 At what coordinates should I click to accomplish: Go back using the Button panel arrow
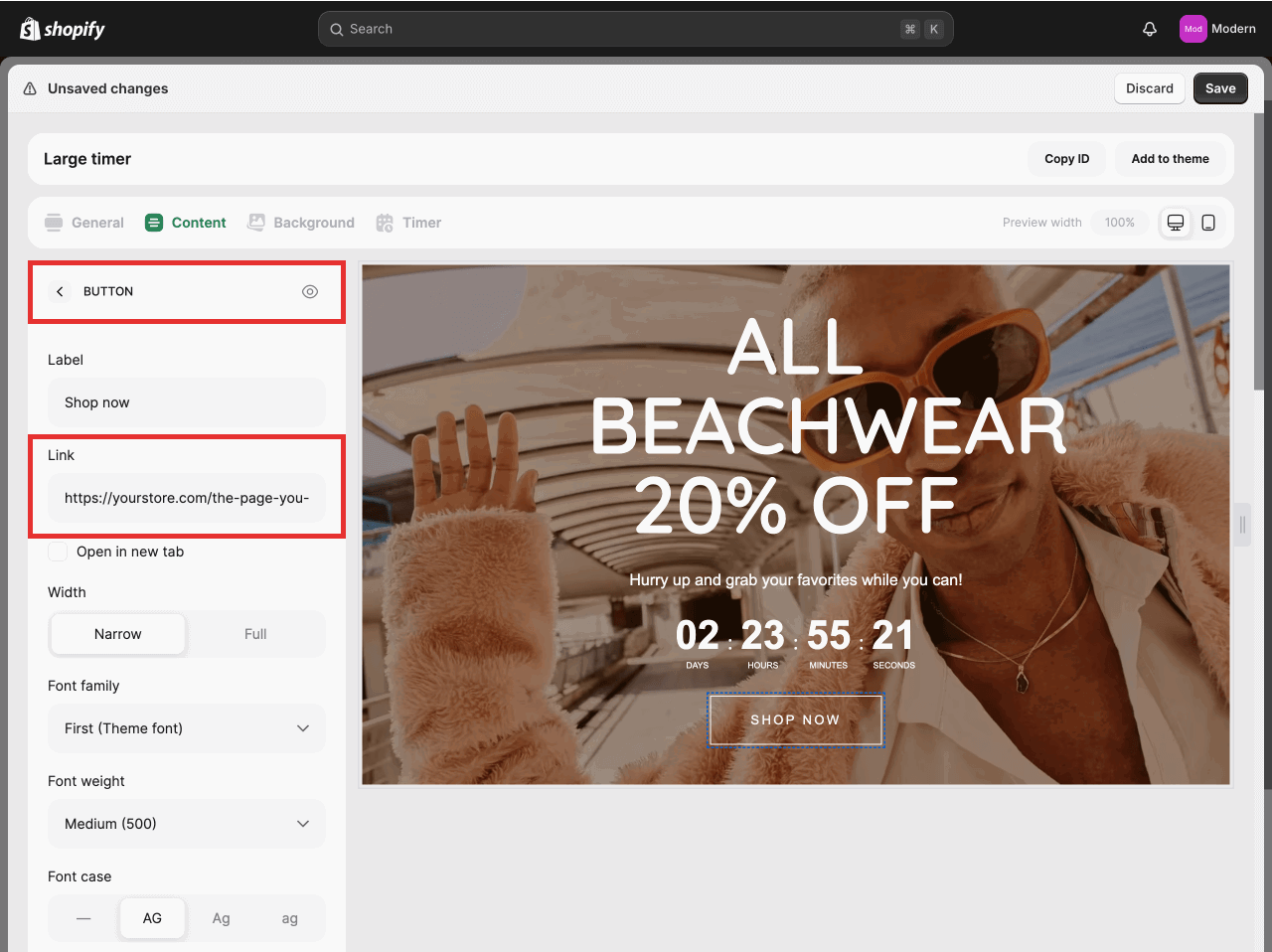click(60, 291)
